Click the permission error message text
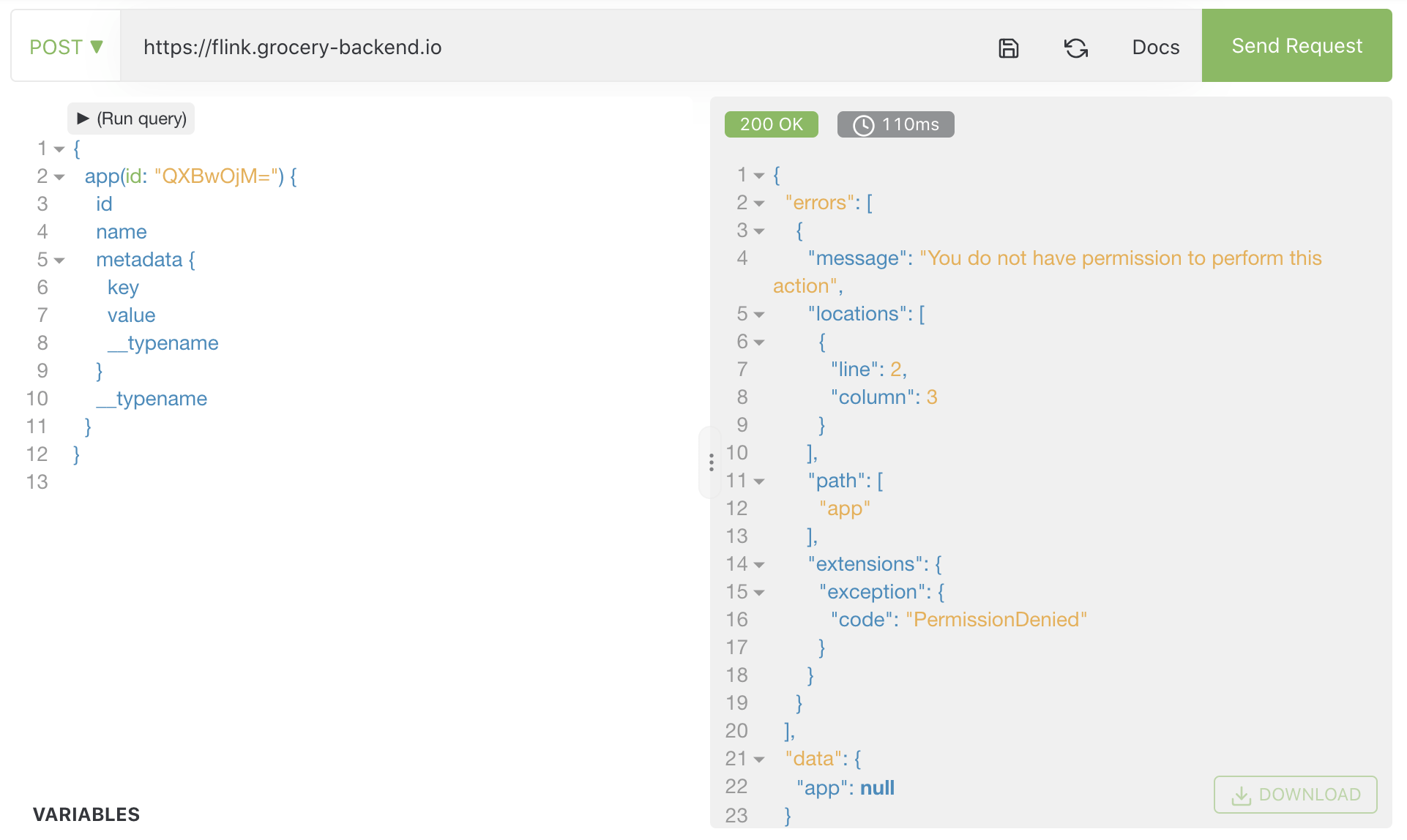Image resolution: width=1407 pixels, height=840 pixels. pos(1048,272)
